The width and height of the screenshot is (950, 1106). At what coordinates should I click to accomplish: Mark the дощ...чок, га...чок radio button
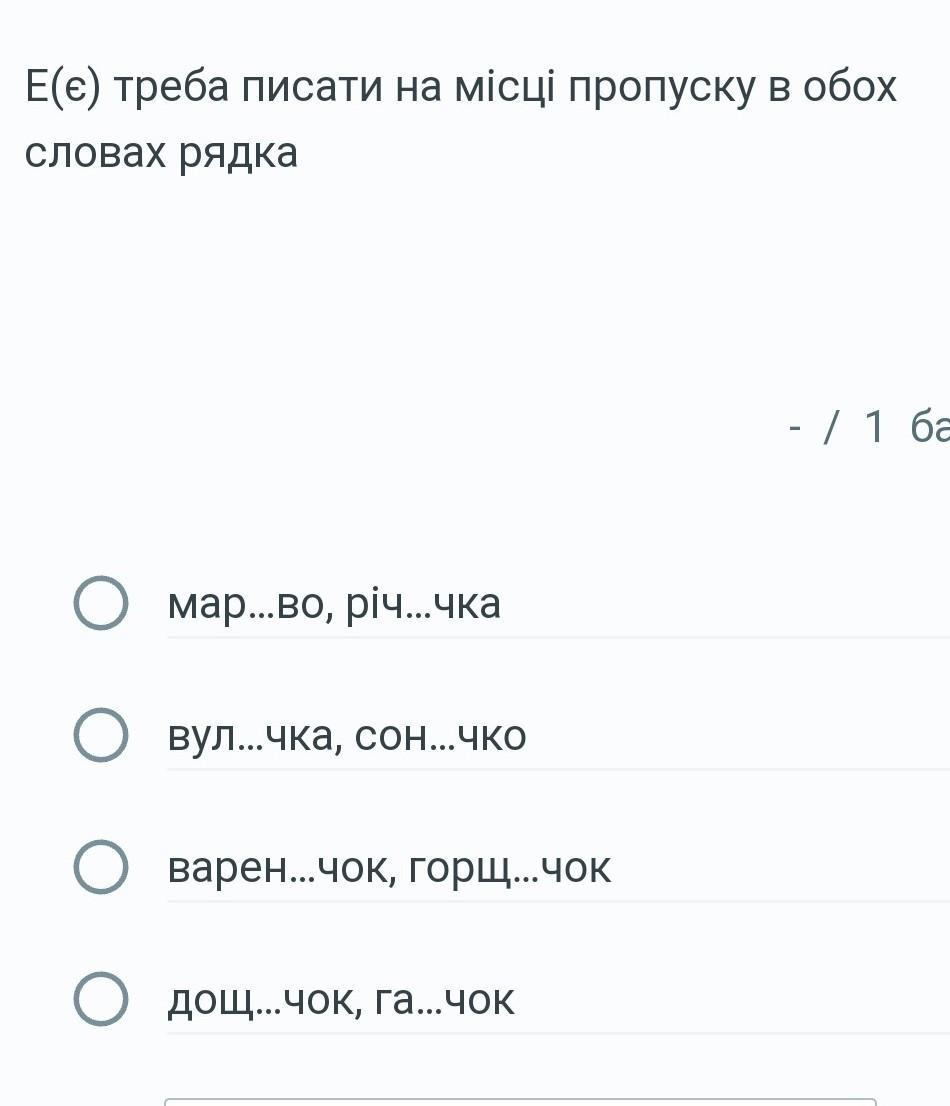(x=100, y=1000)
